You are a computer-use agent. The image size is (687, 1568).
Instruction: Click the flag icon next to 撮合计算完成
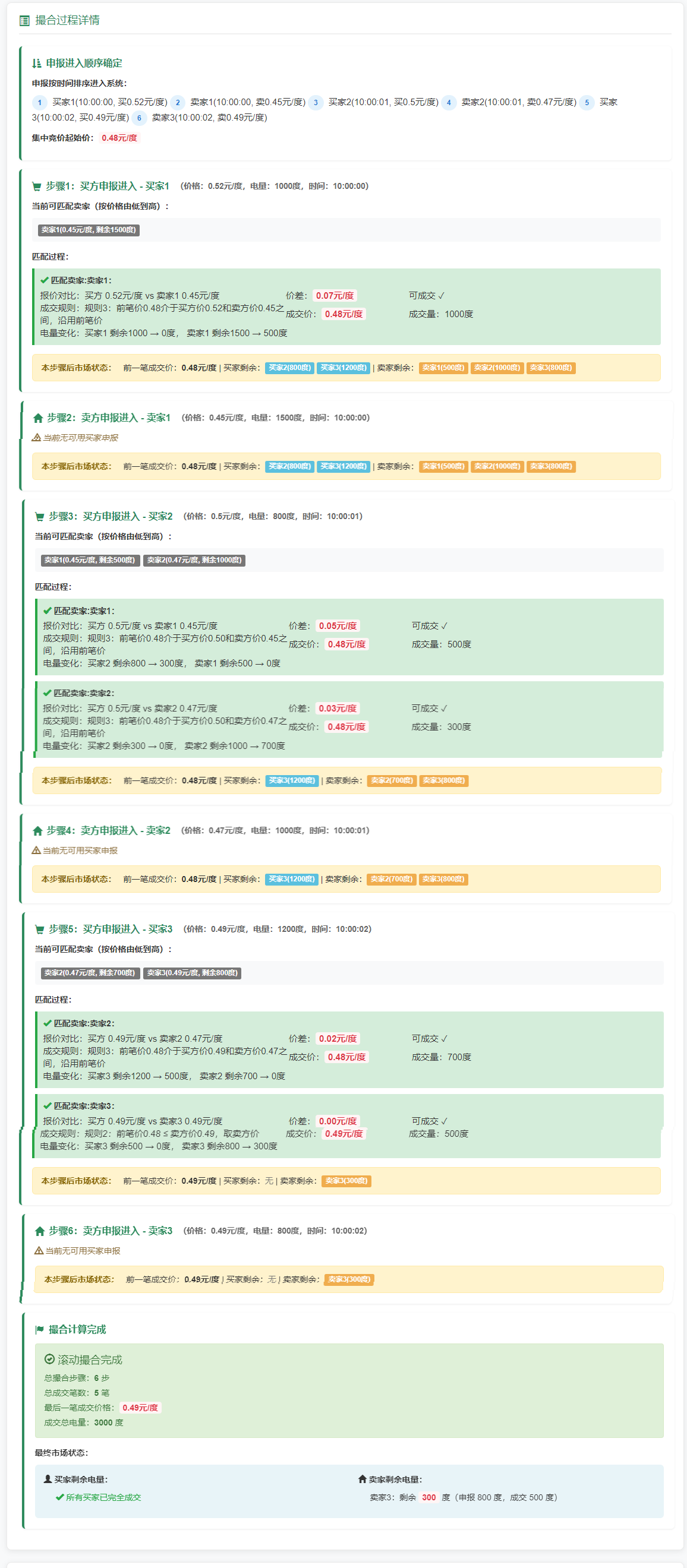tap(40, 1330)
